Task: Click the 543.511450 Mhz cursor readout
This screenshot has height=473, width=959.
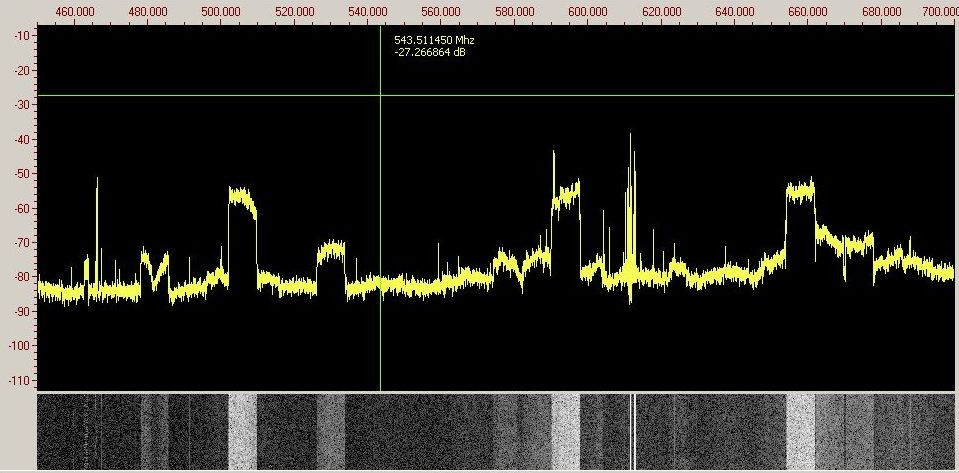Action: point(434,40)
